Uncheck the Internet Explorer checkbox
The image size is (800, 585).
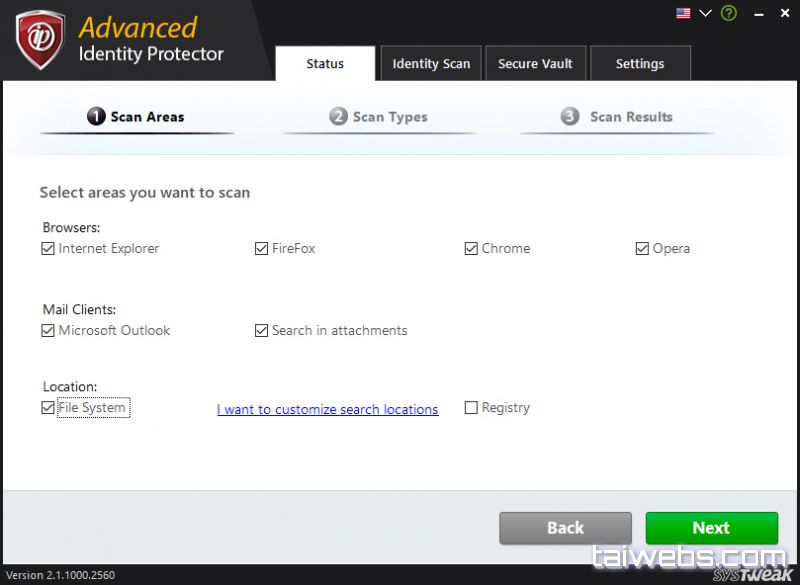click(x=48, y=248)
